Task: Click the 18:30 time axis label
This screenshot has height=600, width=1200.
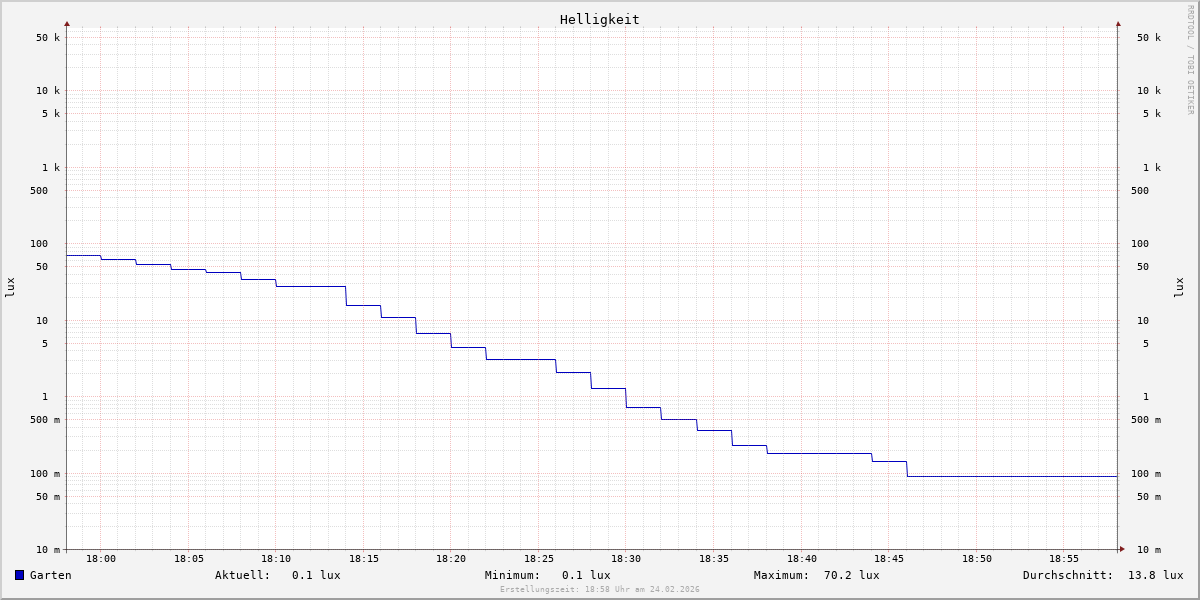Action: coord(626,559)
